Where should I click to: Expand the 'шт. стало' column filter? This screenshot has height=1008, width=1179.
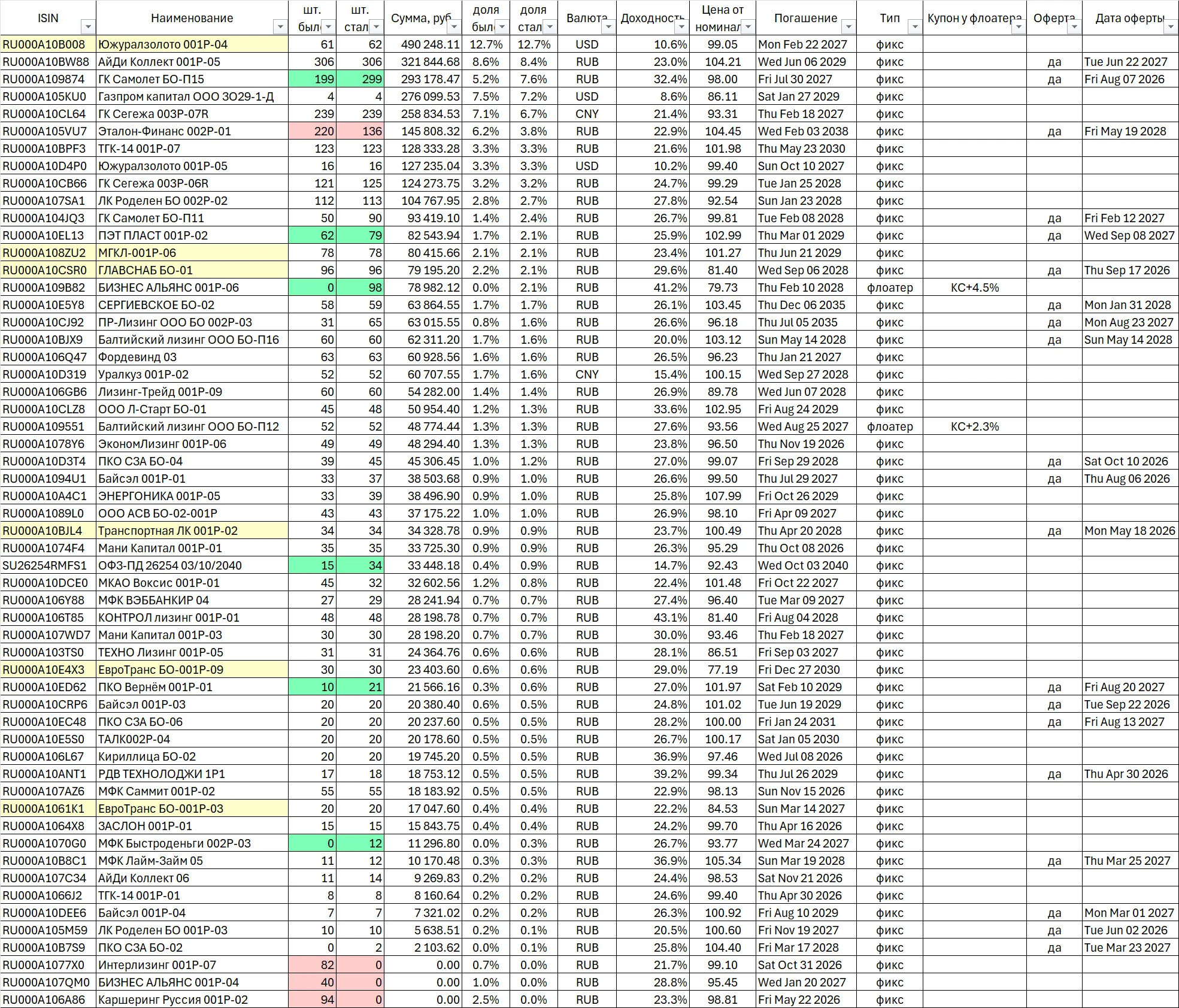[375, 27]
